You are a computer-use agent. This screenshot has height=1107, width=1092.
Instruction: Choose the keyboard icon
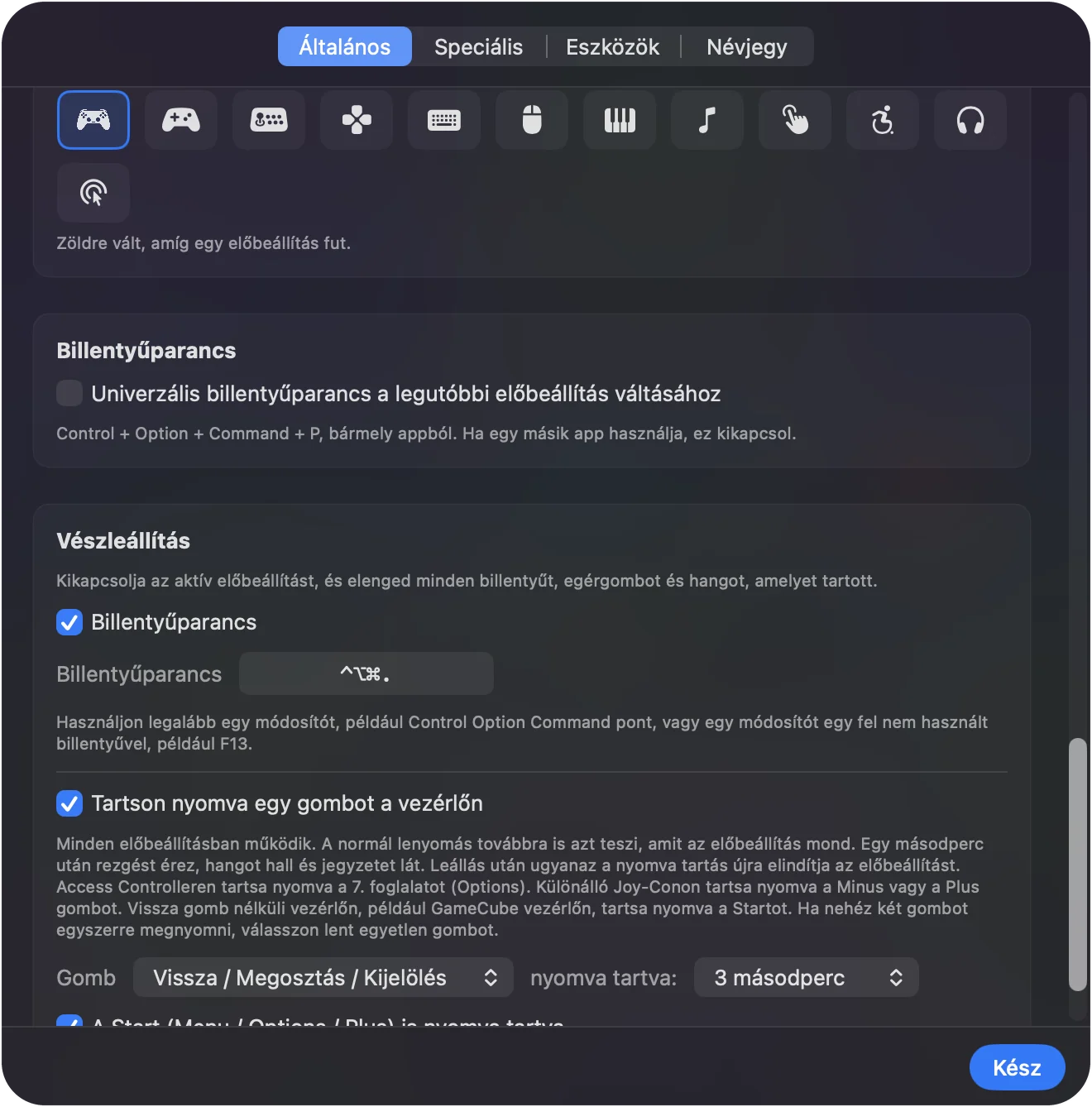[444, 120]
